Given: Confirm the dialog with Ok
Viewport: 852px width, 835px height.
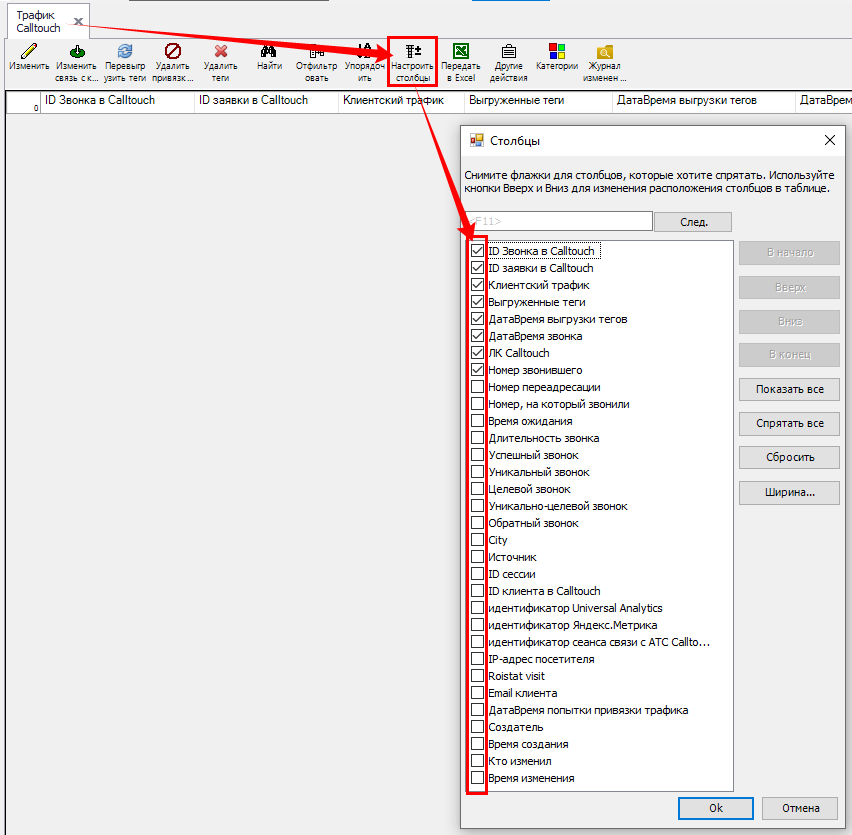Looking at the screenshot, I should click(x=715, y=808).
